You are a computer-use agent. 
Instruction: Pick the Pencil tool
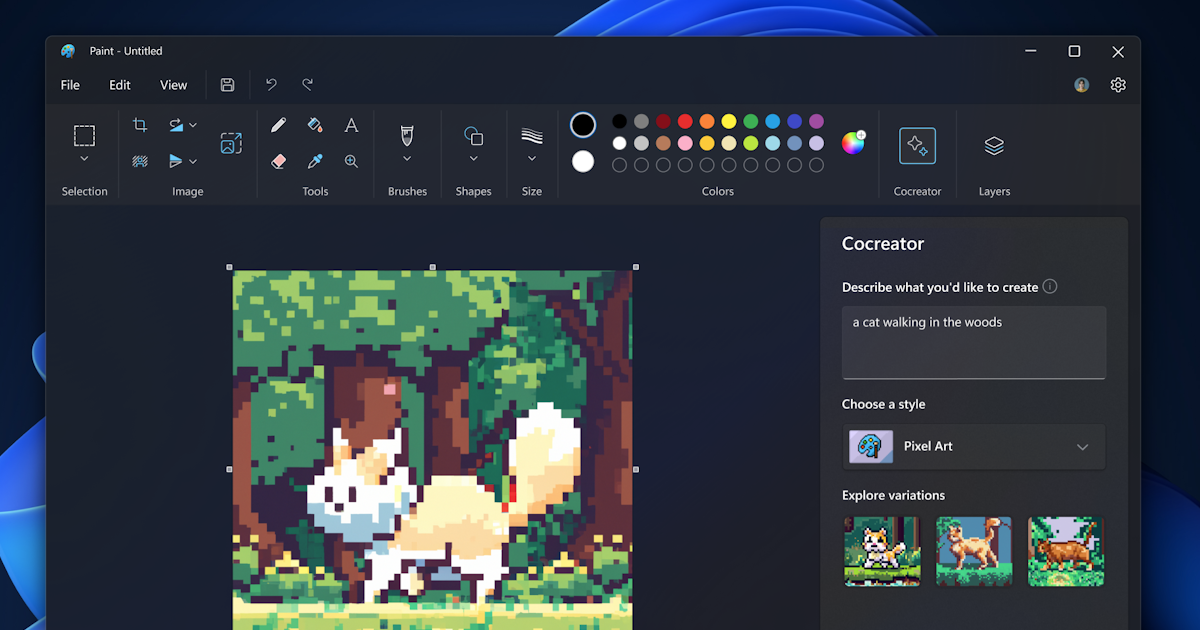278,125
